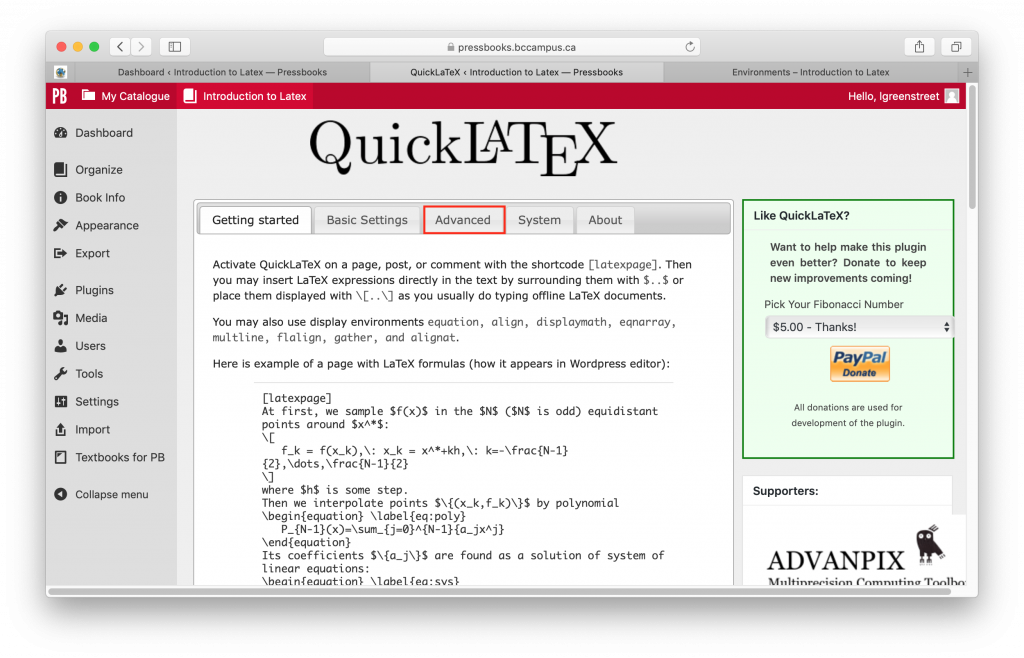Click the Export arrow icon
The height and width of the screenshot is (658, 1024).
pos(61,253)
